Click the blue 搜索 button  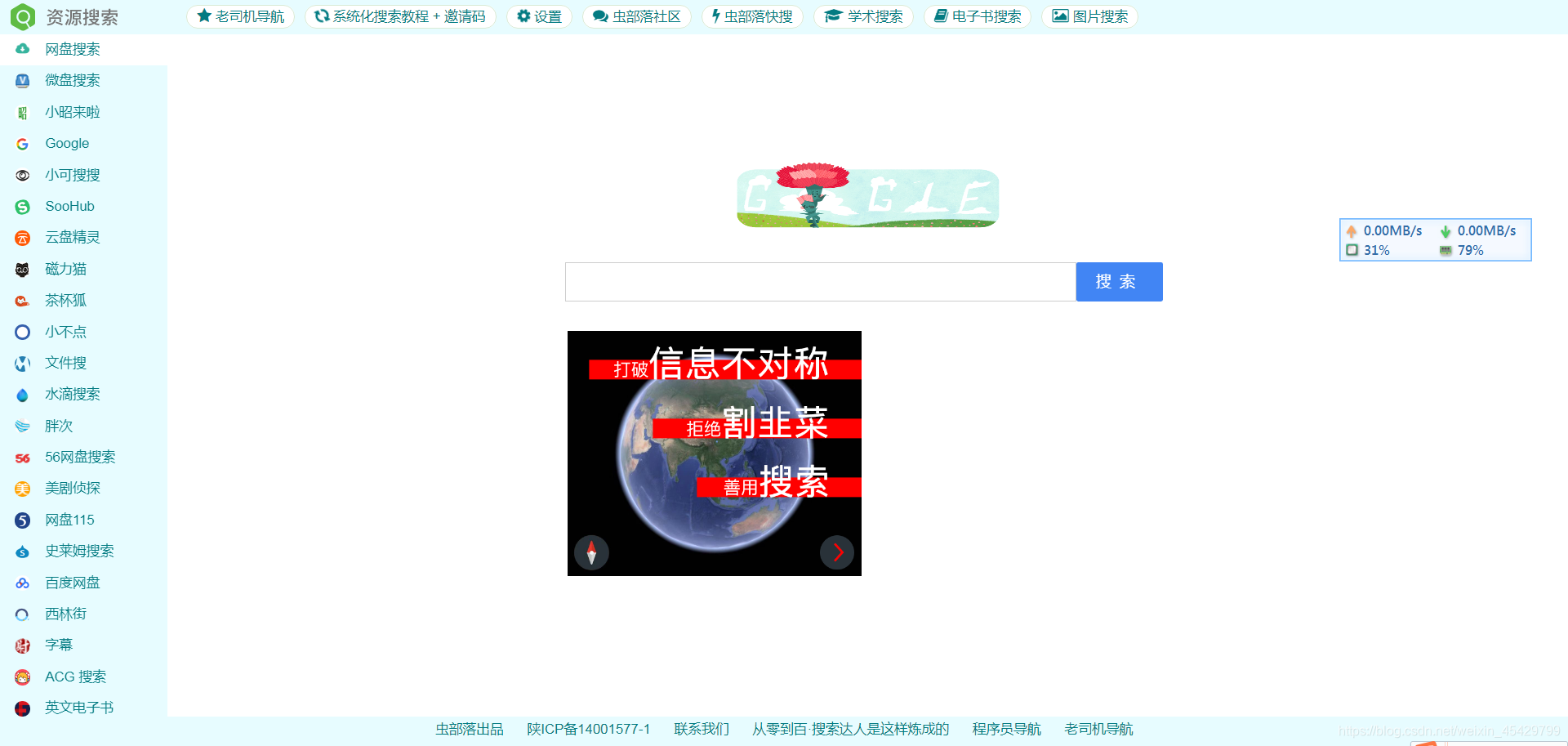tap(1119, 282)
